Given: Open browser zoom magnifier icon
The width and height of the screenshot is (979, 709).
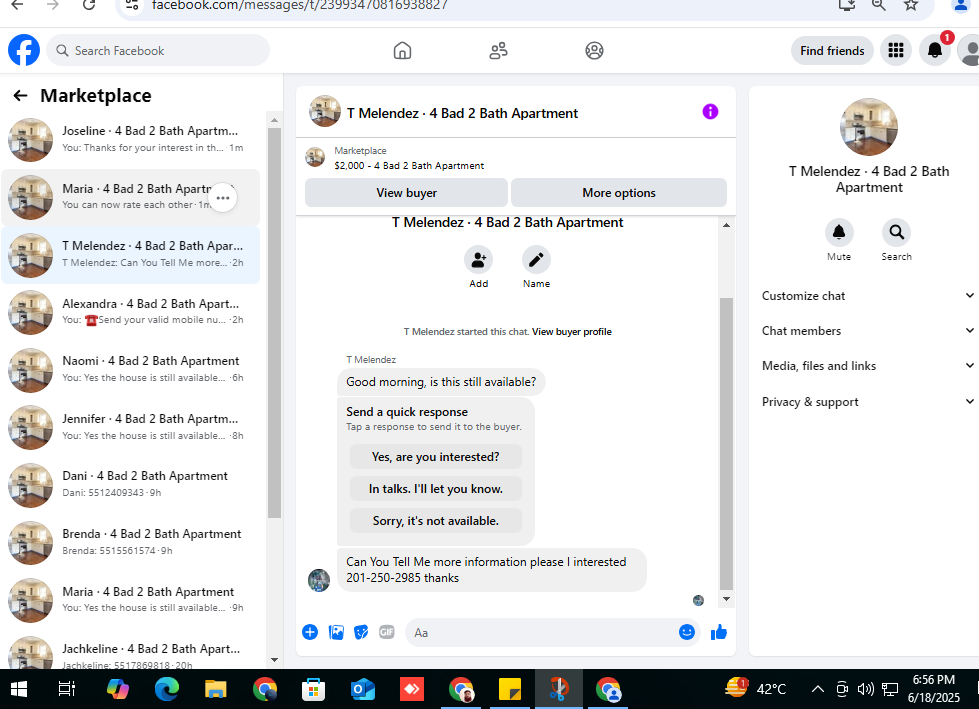Looking at the screenshot, I should point(878,5).
